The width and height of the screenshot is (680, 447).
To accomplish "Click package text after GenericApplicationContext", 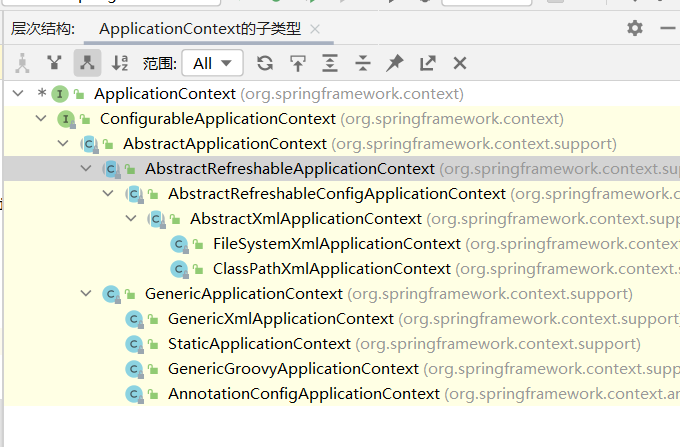I will 490,294.
